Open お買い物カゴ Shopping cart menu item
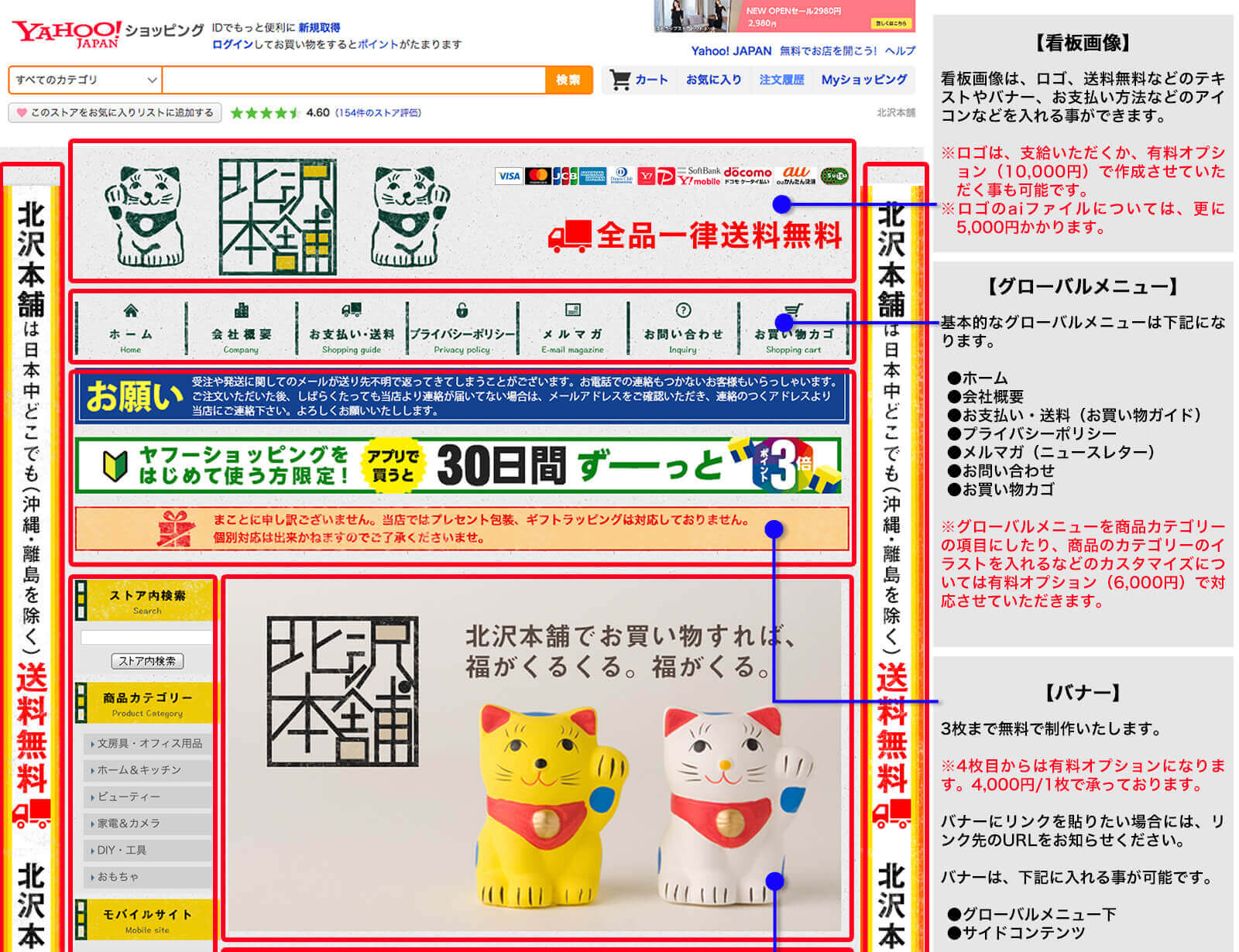The image size is (1239, 952). [794, 328]
